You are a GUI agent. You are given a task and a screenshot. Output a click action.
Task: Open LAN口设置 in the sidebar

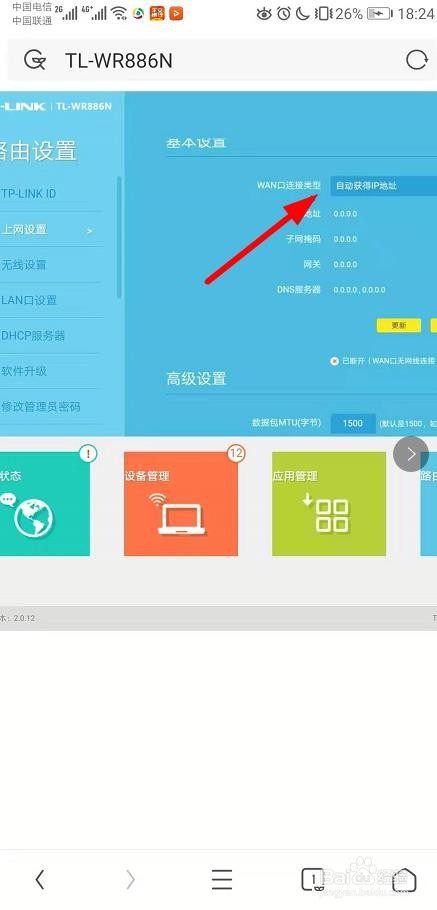click(29, 301)
